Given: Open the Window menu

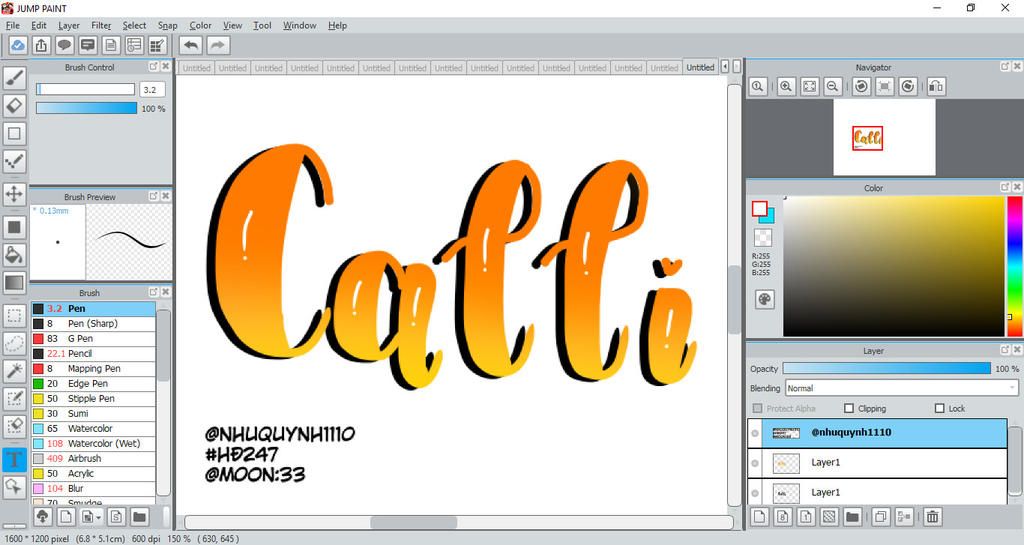Looking at the screenshot, I should 300,25.
